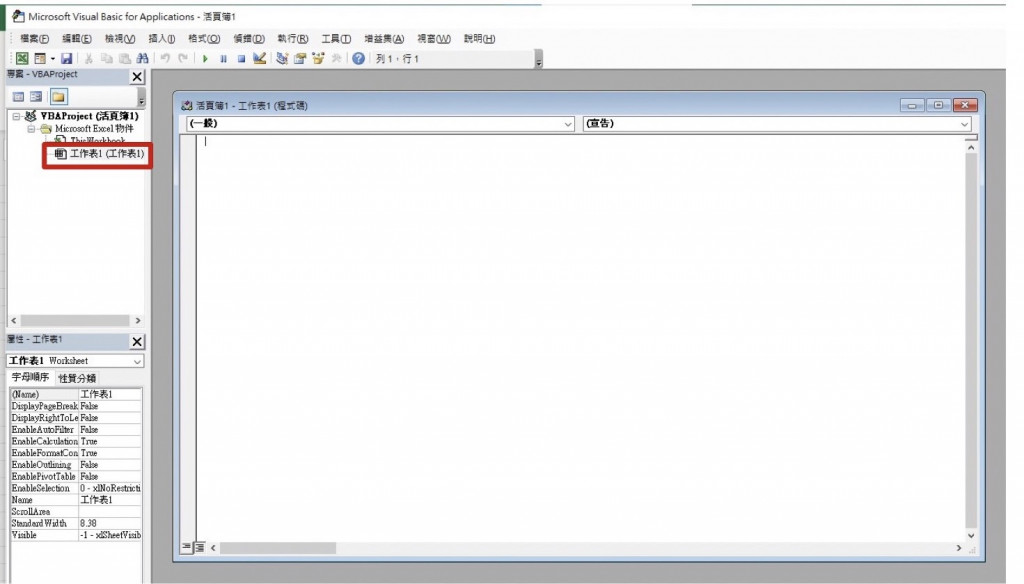Click the ScrollArea property value field
The height and width of the screenshot is (584, 1024).
(110, 511)
